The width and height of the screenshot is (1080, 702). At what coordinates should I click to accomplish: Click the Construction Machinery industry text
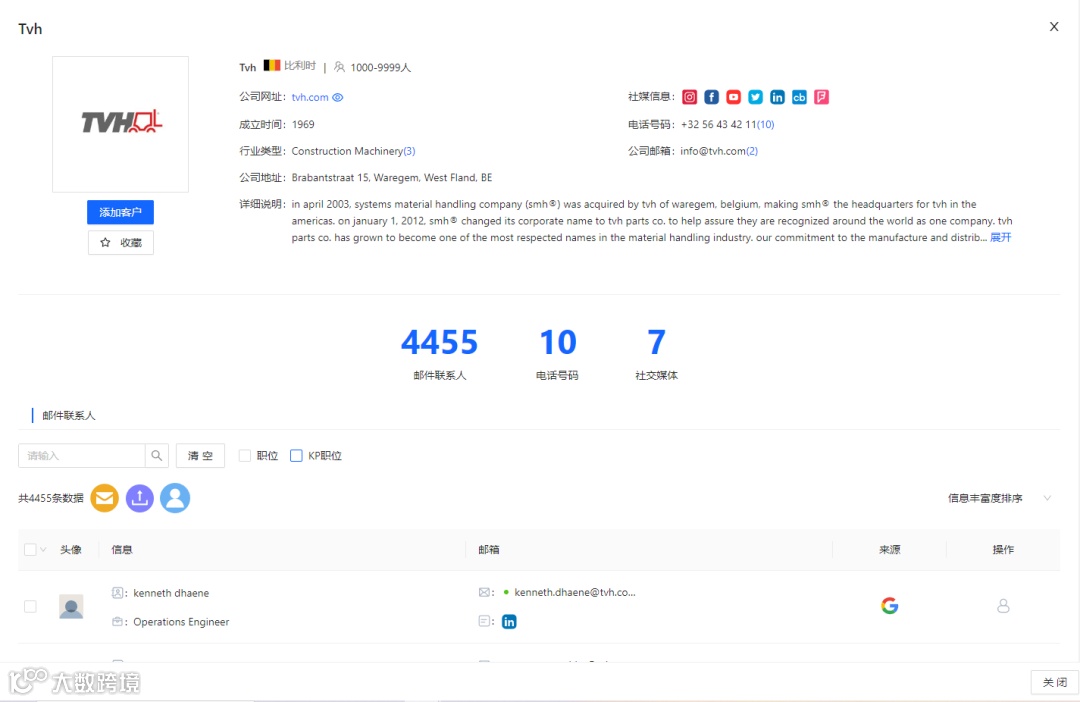(x=347, y=151)
